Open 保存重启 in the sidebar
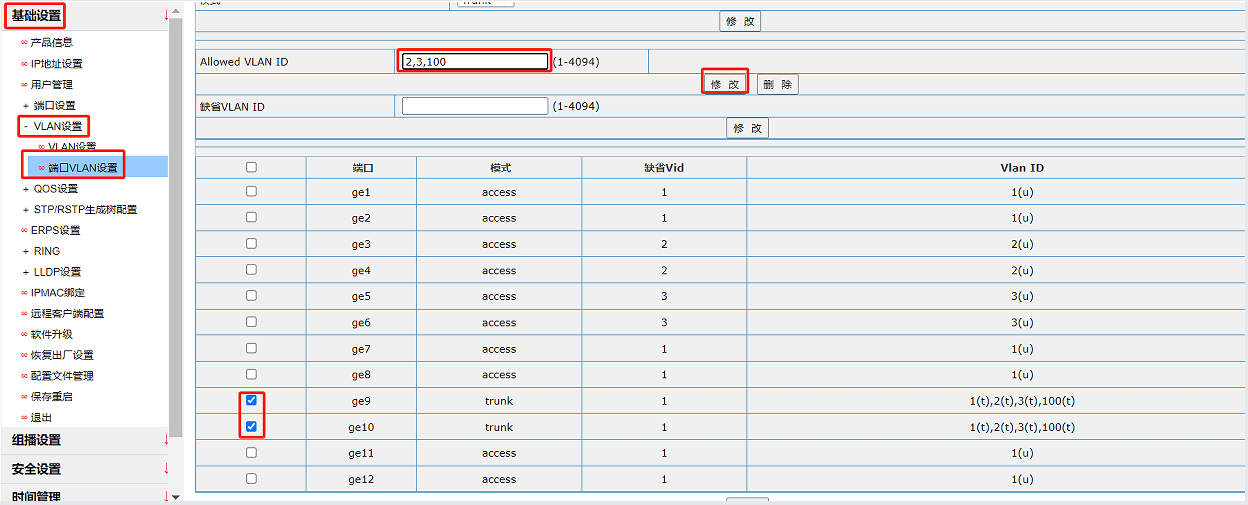The width and height of the screenshot is (1248, 505). click(51, 397)
